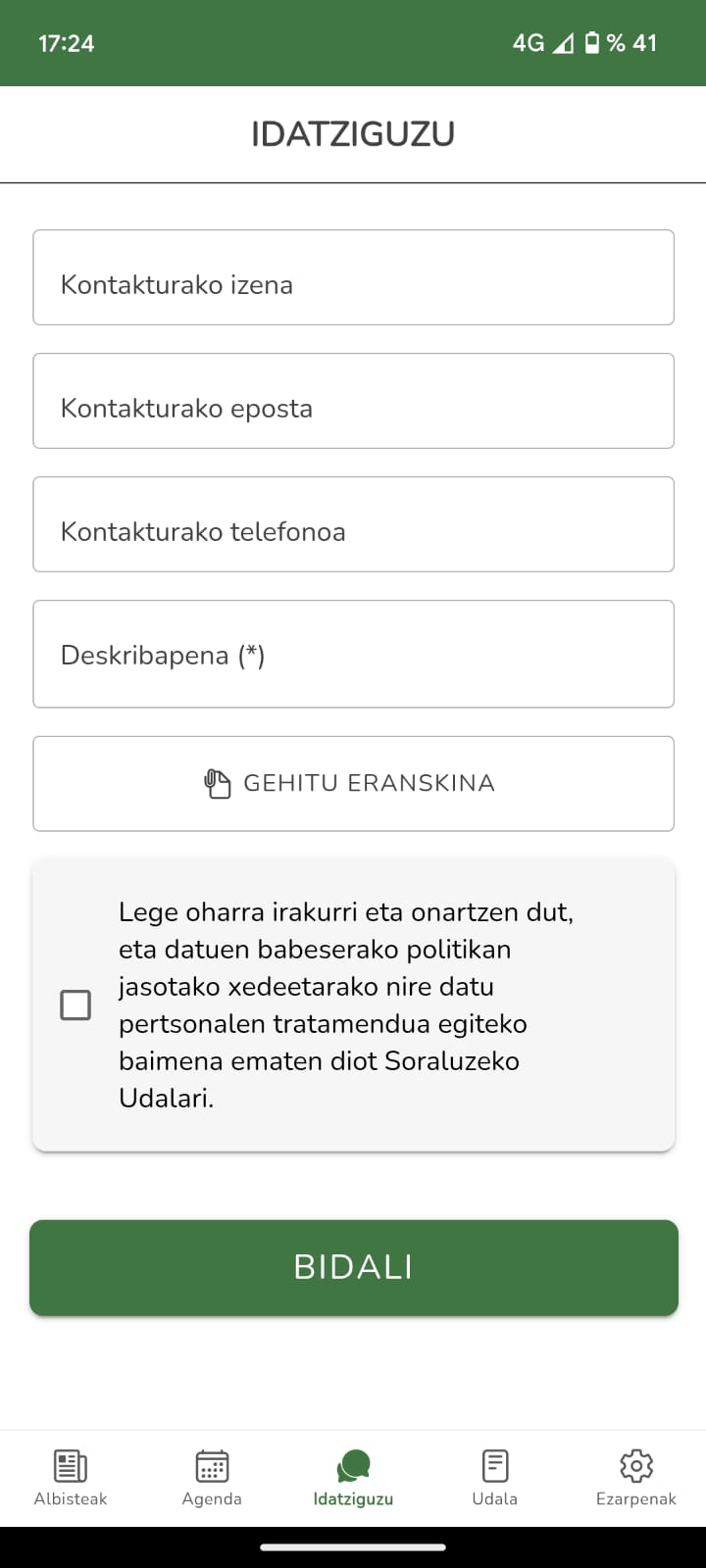Open the Ezarpenak gear icon
The width and height of the screenshot is (706, 1568).
pos(636,1466)
